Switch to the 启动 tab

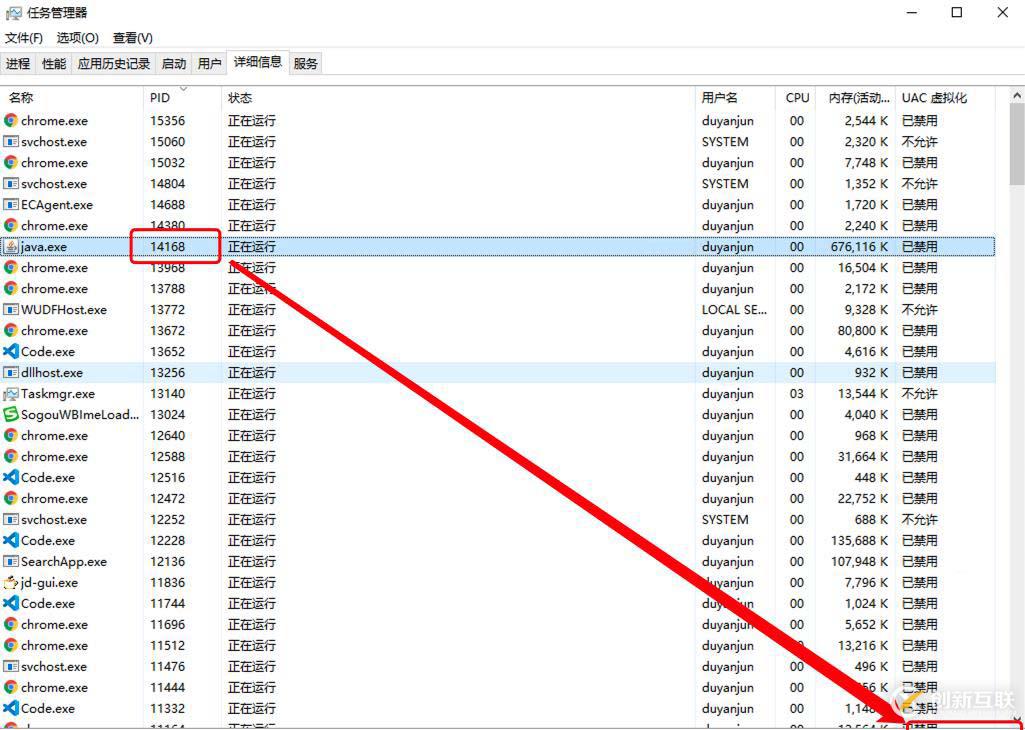pyautogui.click(x=174, y=63)
